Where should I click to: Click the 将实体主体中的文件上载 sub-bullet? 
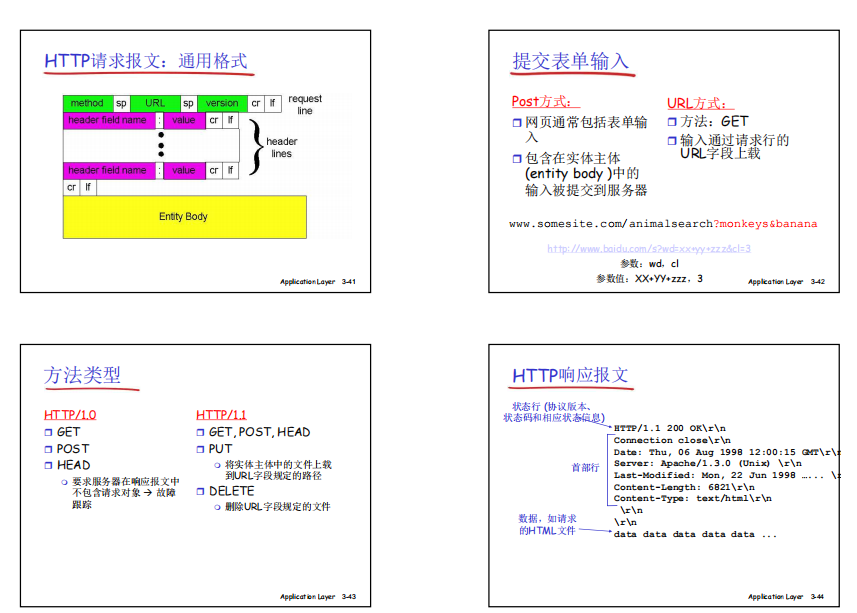pyautogui.click(x=273, y=470)
